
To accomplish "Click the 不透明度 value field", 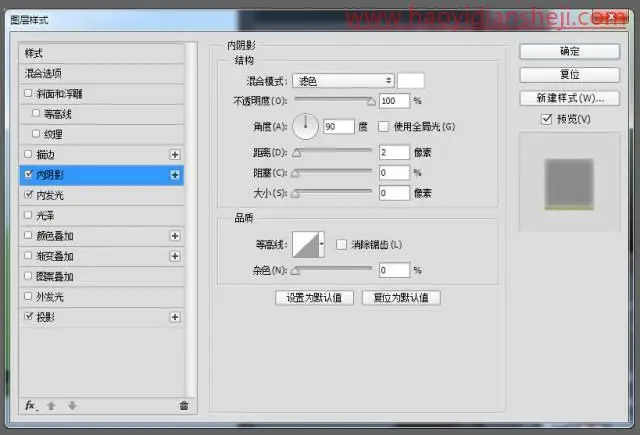I will point(394,101).
